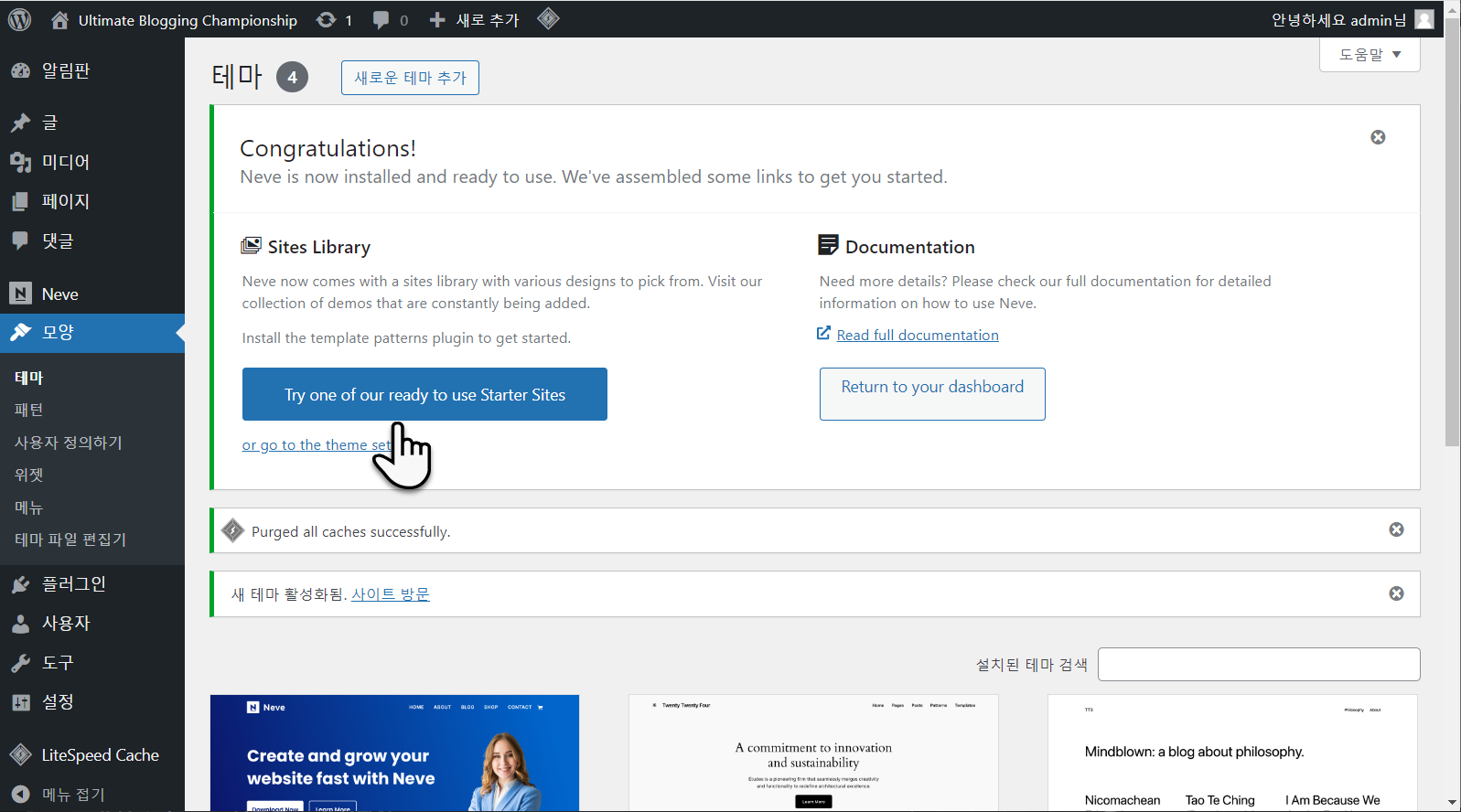The image size is (1461, 812).
Task: Click the Sites Library heading icon
Action: pyautogui.click(x=251, y=246)
